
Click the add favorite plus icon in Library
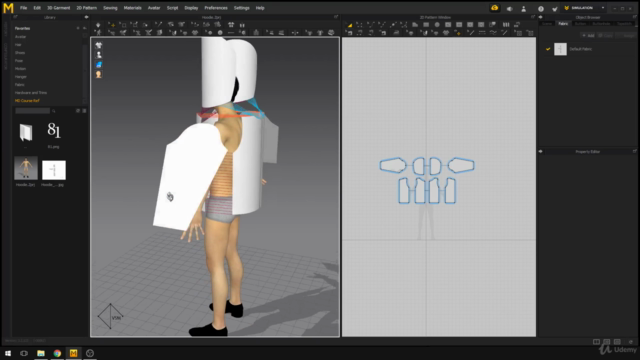point(78,28)
